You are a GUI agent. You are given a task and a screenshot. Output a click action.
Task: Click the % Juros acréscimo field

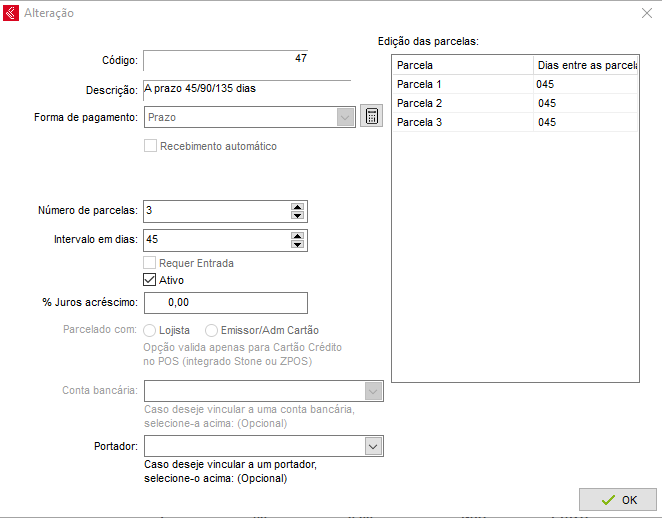pyautogui.click(x=226, y=302)
